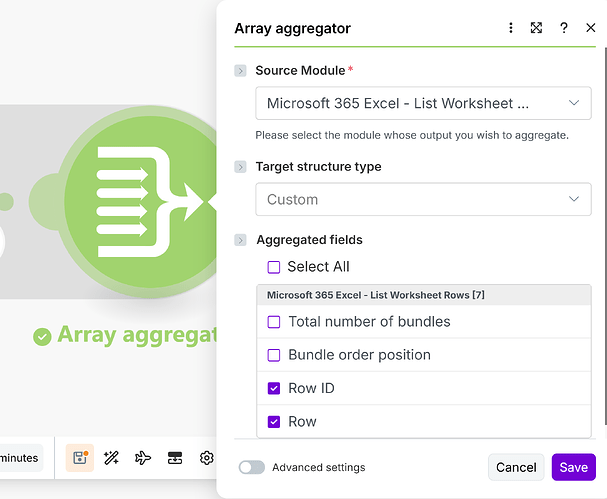This screenshot has width=607, height=499.
Task: Open the panel's three-dot options menu
Action: [511, 28]
